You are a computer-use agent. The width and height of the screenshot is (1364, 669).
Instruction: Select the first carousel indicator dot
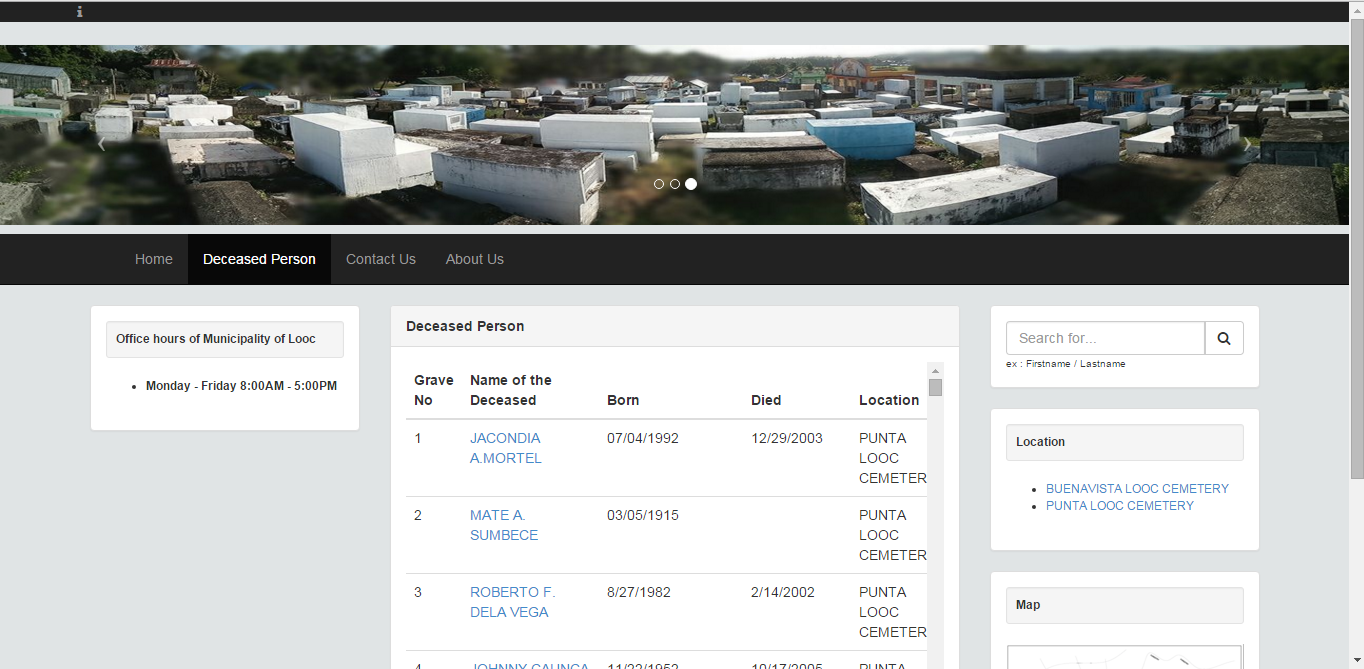pyautogui.click(x=659, y=184)
